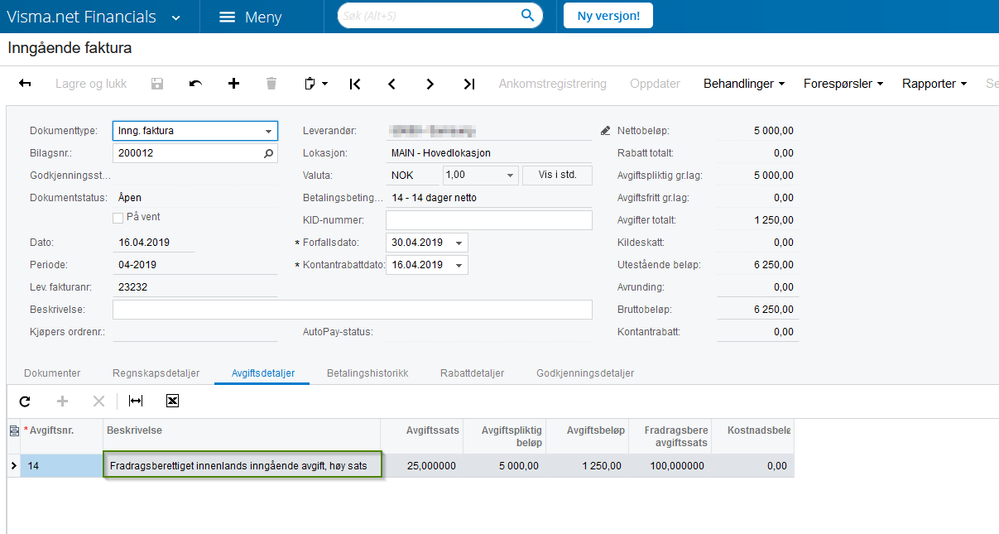The image size is (999, 534).
Task: Fit columns icon in grid toolbar
Action: [x=136, y=401]
